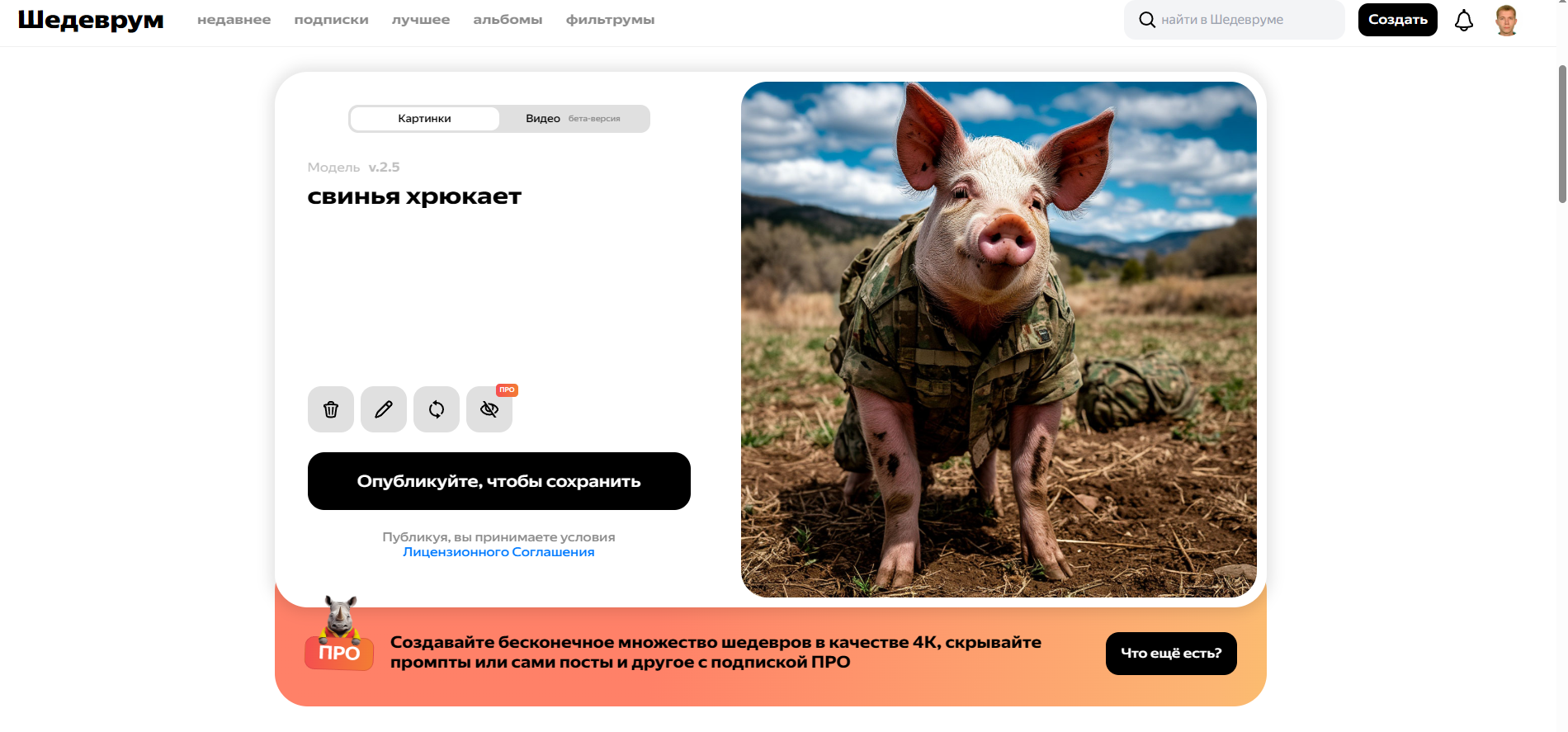This screenshot has height=732, width=1568.
Task: Edit the prompt with pencil icon
Action: point(384,409)
